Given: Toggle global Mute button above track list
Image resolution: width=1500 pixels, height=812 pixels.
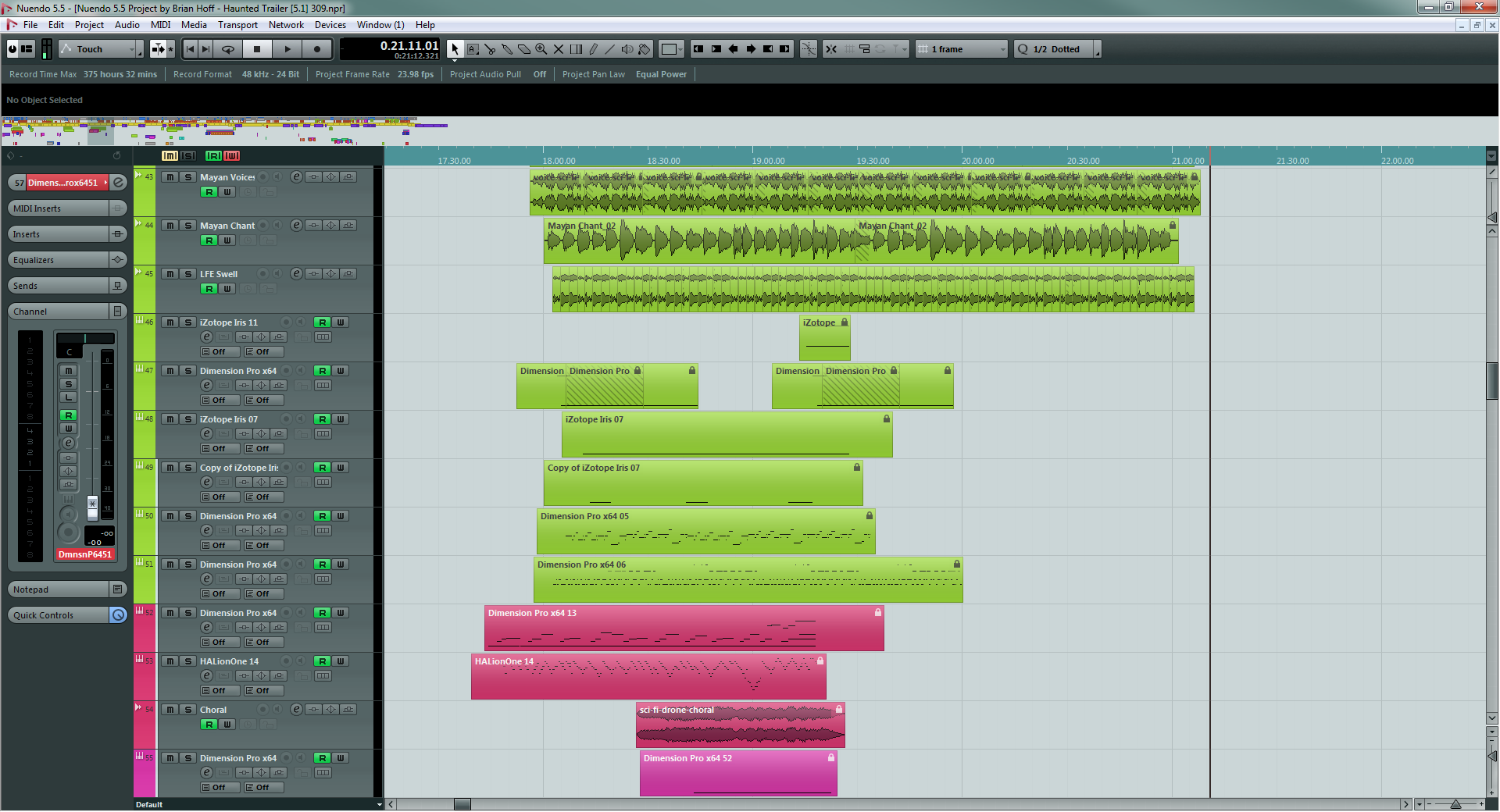Looking at the screenshot, I should point(170,156).
